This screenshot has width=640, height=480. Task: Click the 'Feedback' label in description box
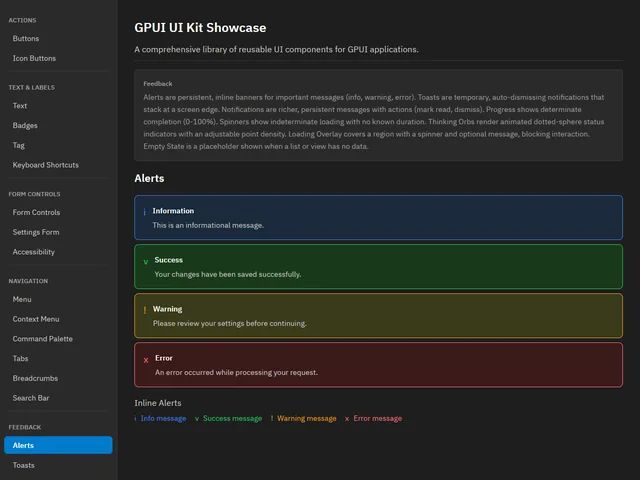coord(158,84)
